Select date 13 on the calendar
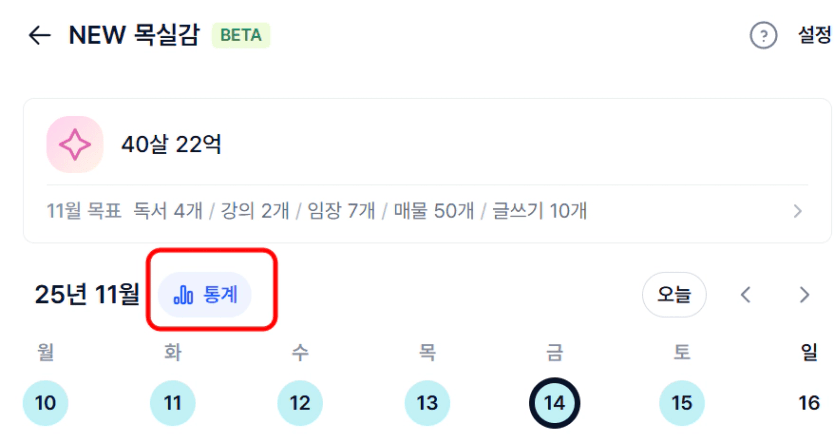The height and width of the screenshot is (443, 834). click(427, 403)
